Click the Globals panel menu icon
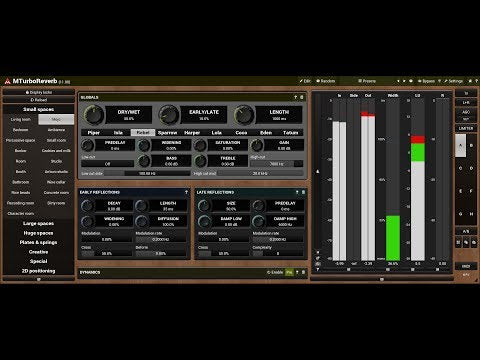The image size is (480, 360). pos(302,97)
